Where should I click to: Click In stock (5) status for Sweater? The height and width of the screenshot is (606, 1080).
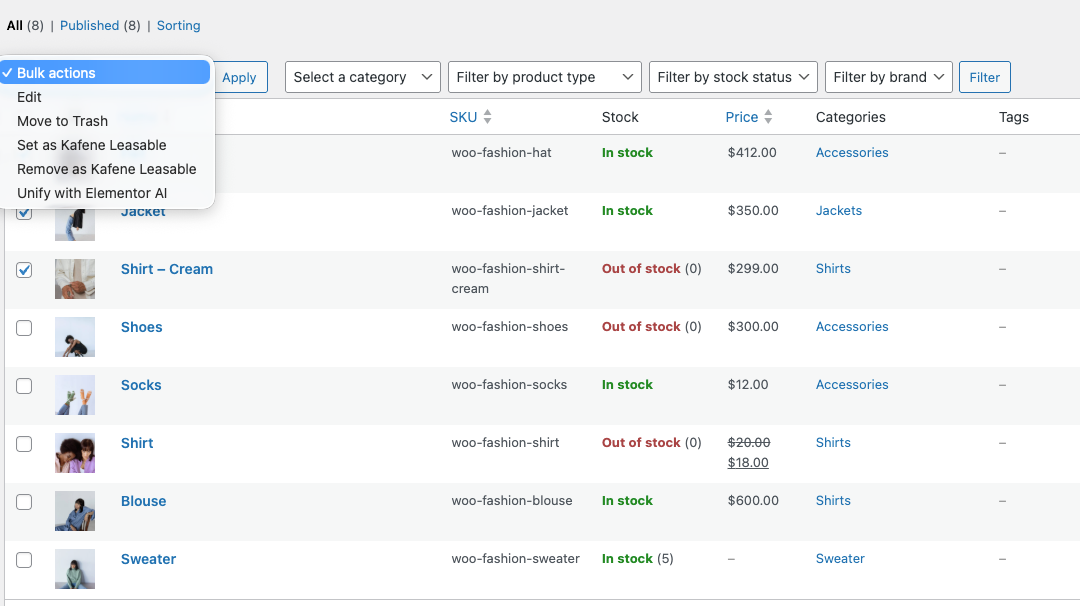(638, 558)
